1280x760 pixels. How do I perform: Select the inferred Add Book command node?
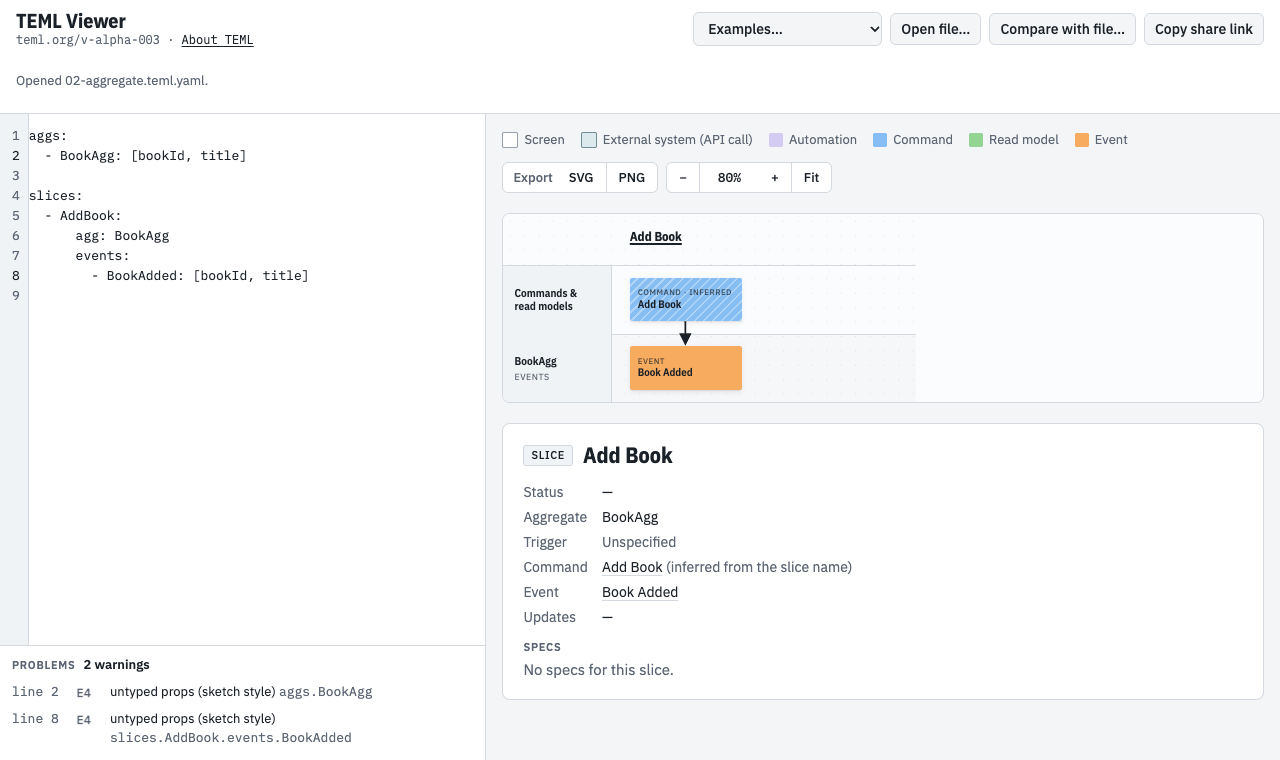(686, 299)
